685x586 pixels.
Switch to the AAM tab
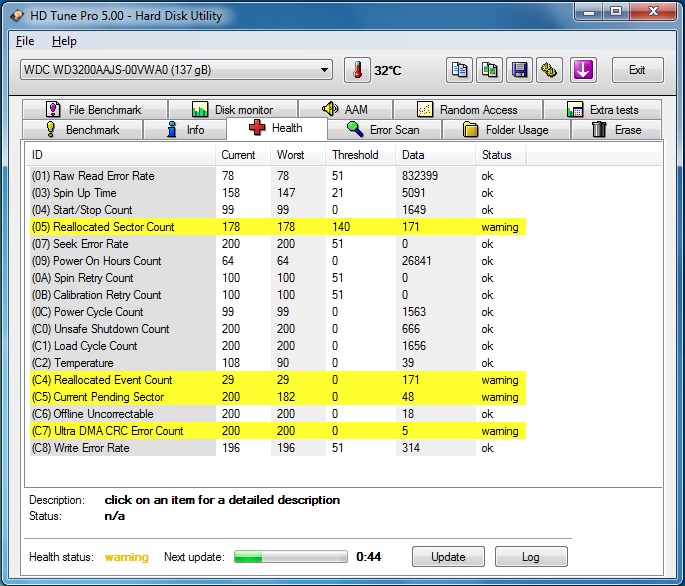pyautogui.click(x=345, y=109)
